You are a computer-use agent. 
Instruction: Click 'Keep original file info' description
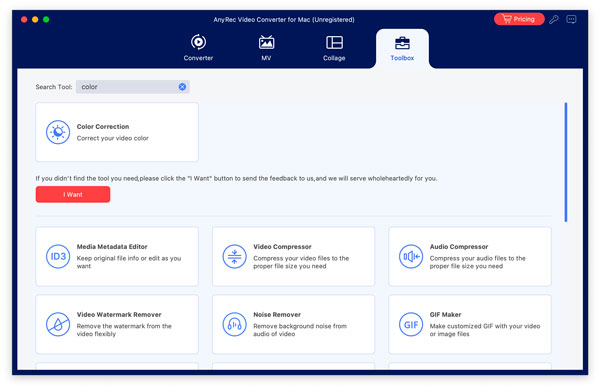click(129, 262)
